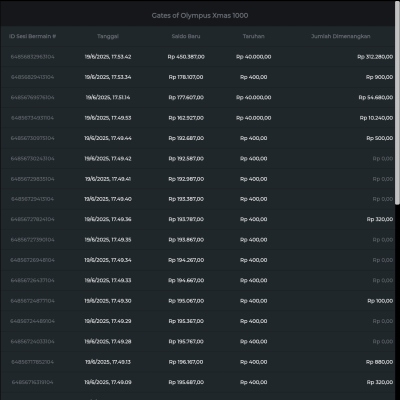Click winnings 'Rp 54.680,00'
The height and width of the screenshot is (400, 400).
pos(376,98)
